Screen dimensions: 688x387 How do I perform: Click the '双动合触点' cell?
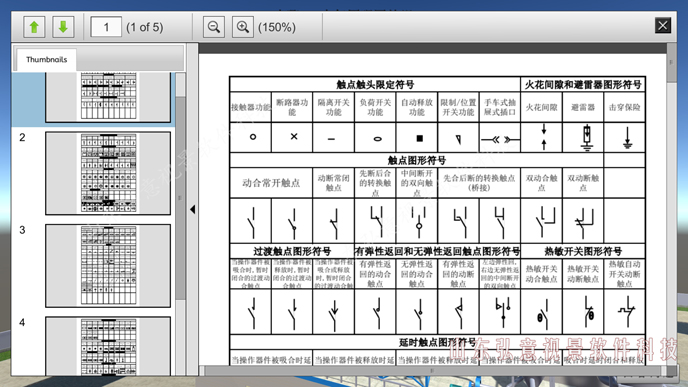click(x=541, y=183)
